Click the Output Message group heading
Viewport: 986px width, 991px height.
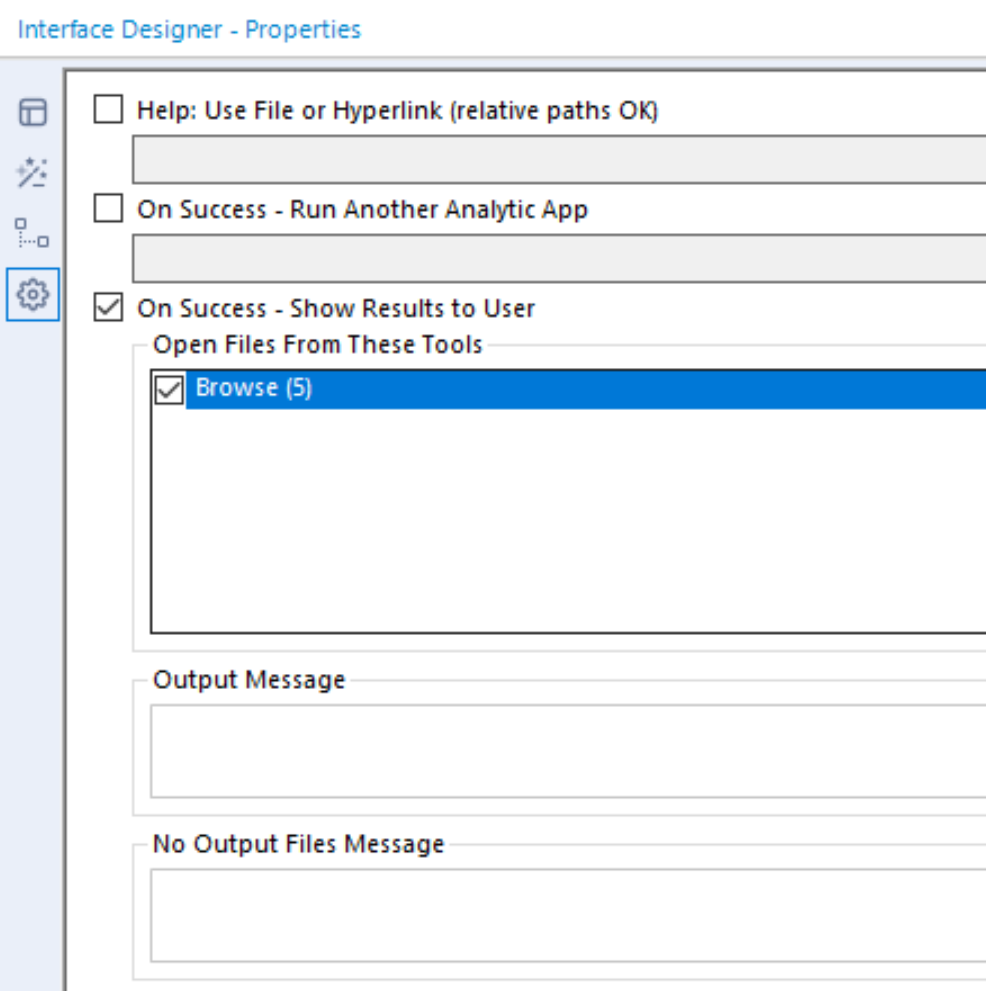pos(248,680)
